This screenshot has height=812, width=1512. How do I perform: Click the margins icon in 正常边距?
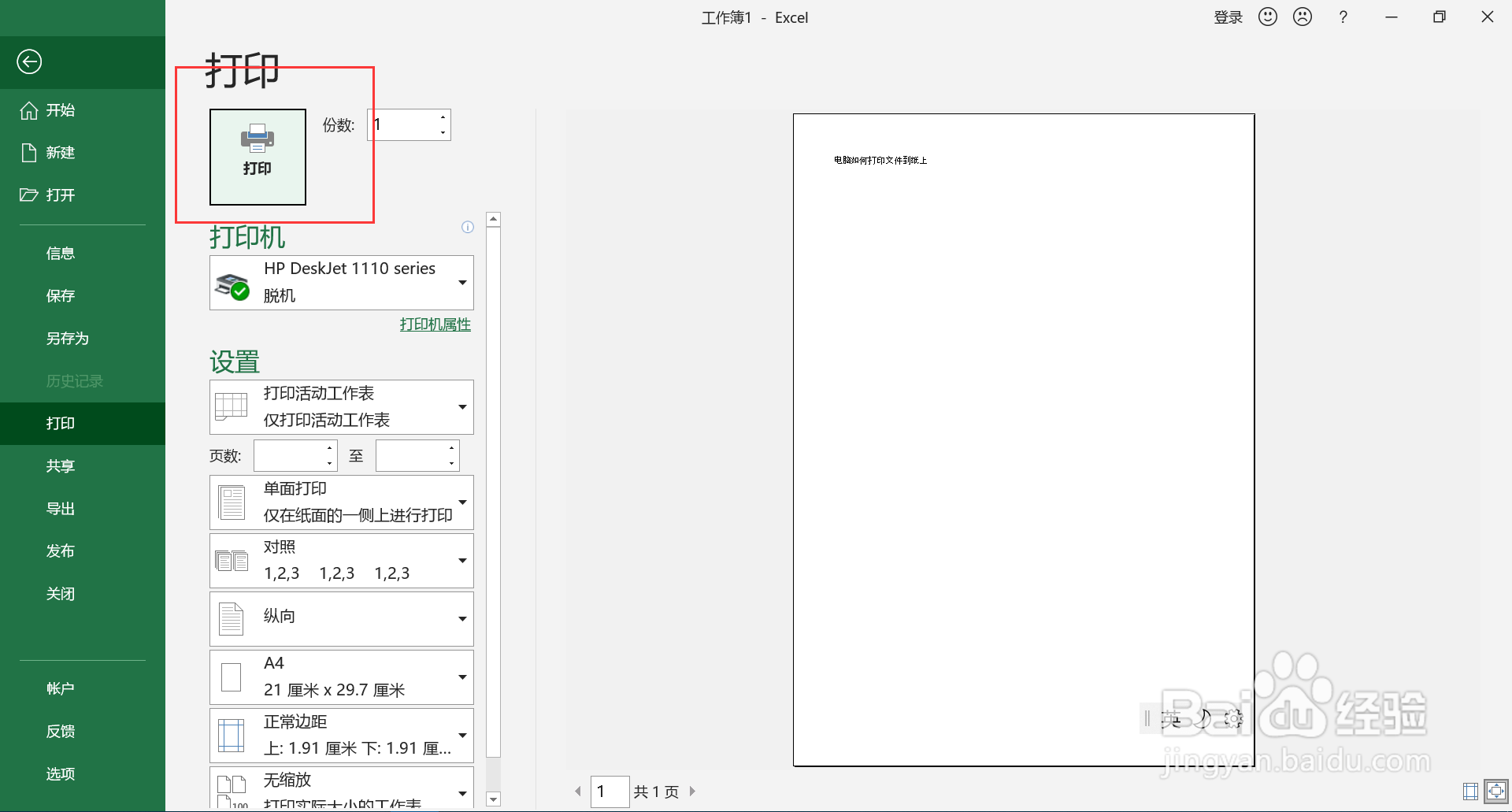tap(232, 736)
